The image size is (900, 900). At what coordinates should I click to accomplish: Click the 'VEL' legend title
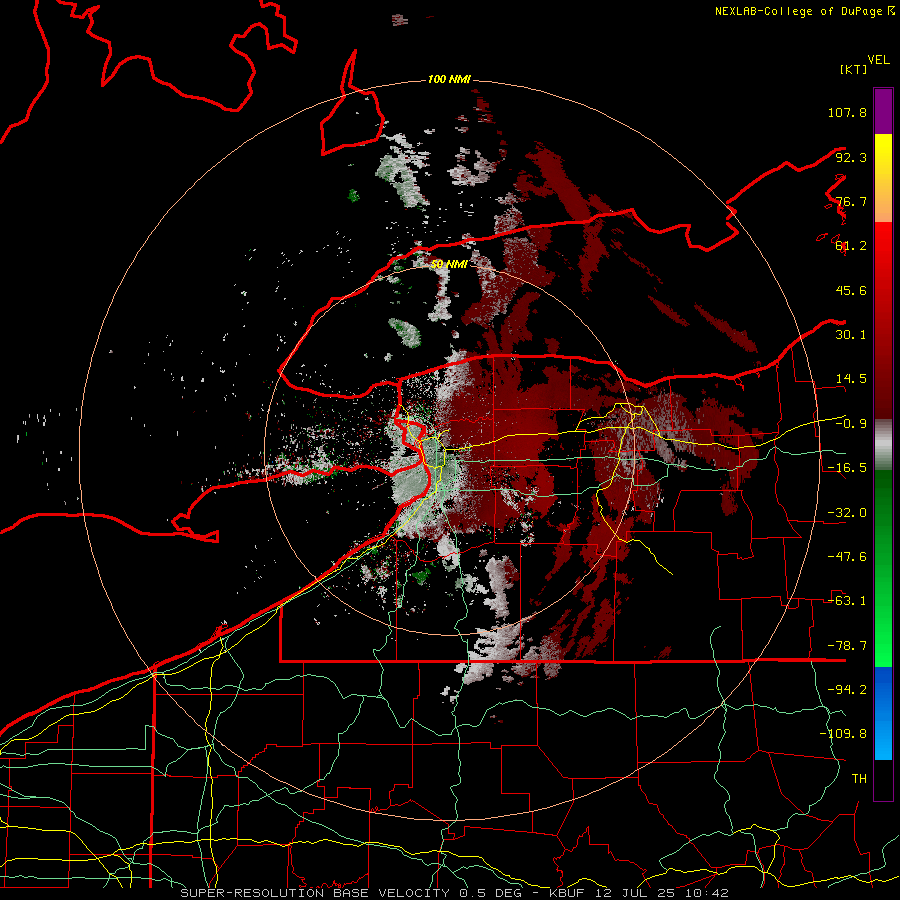coord(878,60)
